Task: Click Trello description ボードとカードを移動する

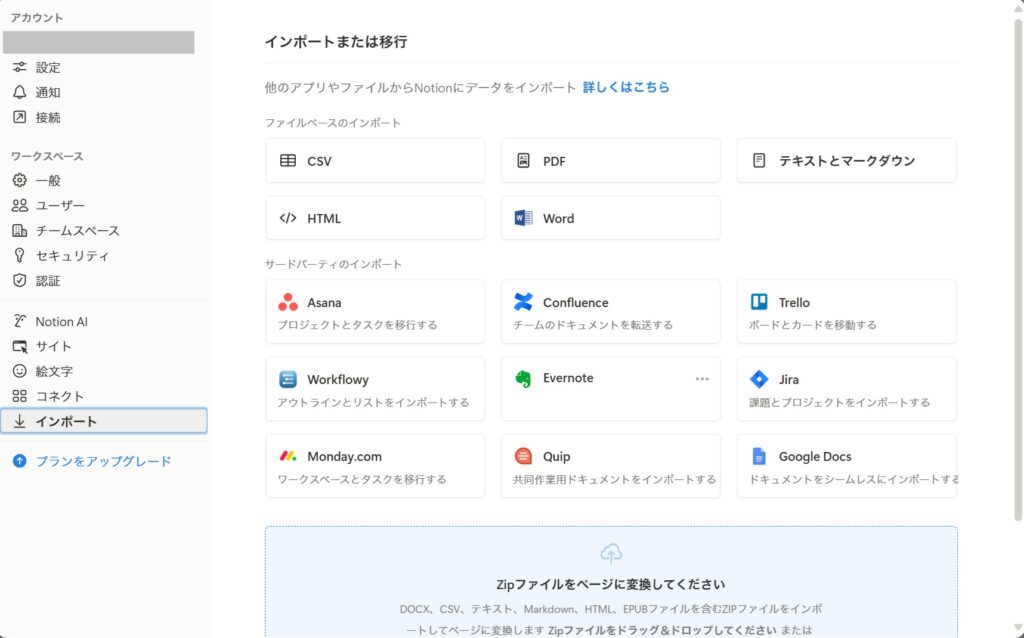Action: [813, 325]
